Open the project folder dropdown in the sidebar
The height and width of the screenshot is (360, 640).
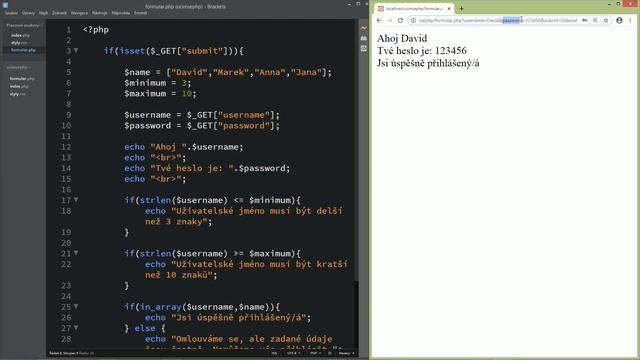pos(19,67)
